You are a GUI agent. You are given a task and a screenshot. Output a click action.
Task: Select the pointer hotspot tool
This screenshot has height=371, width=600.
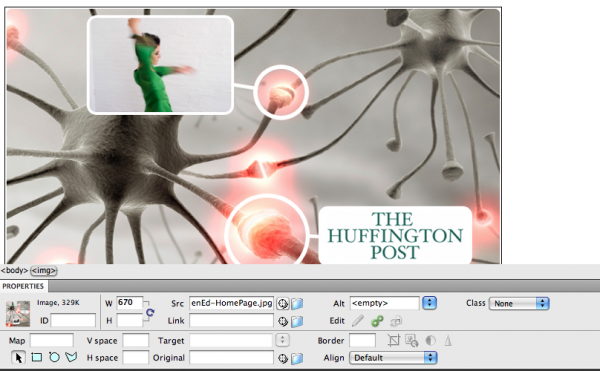18,357
